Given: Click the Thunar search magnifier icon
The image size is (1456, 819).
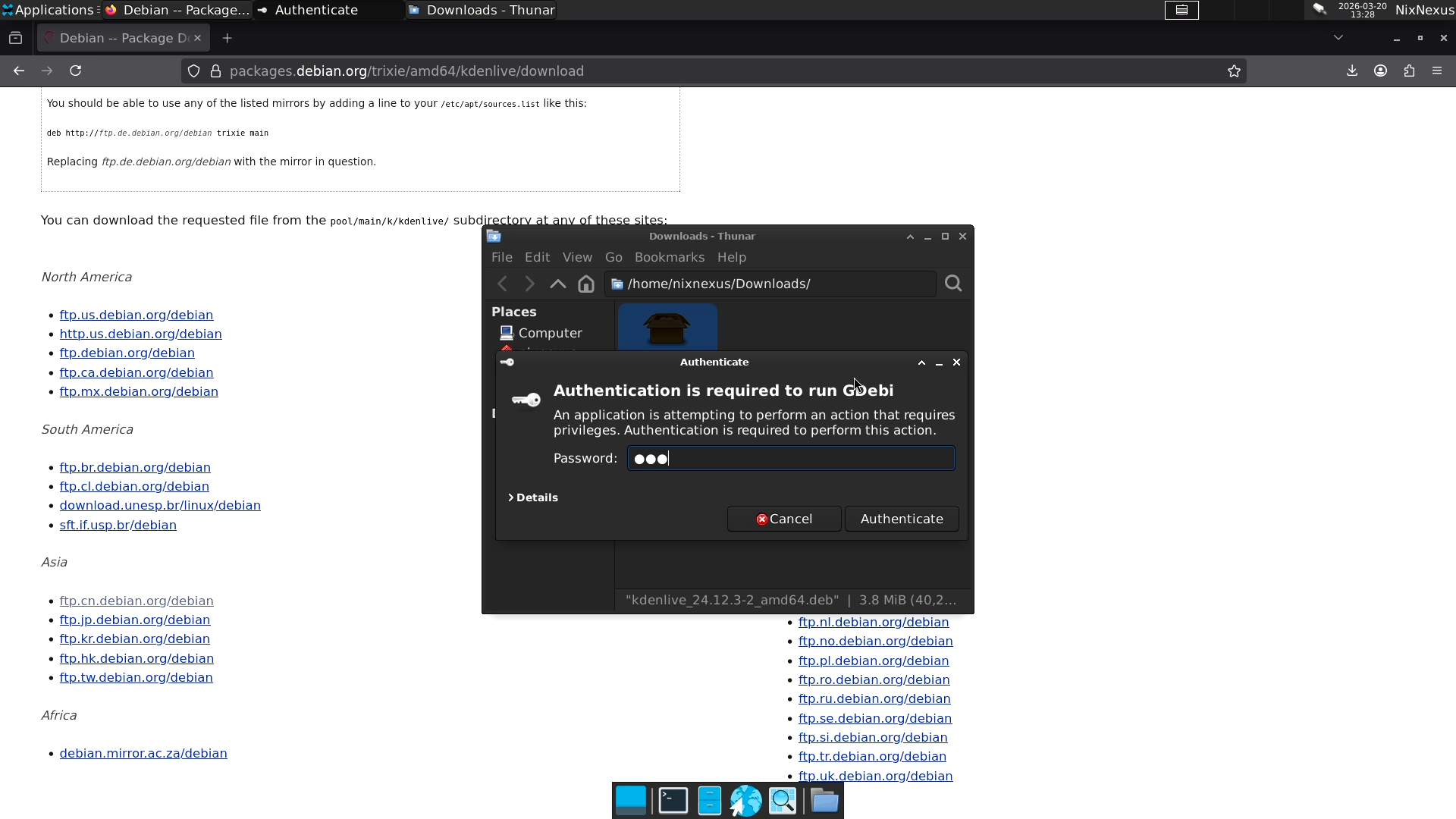Looking at the screenshot, I should 953,284.
